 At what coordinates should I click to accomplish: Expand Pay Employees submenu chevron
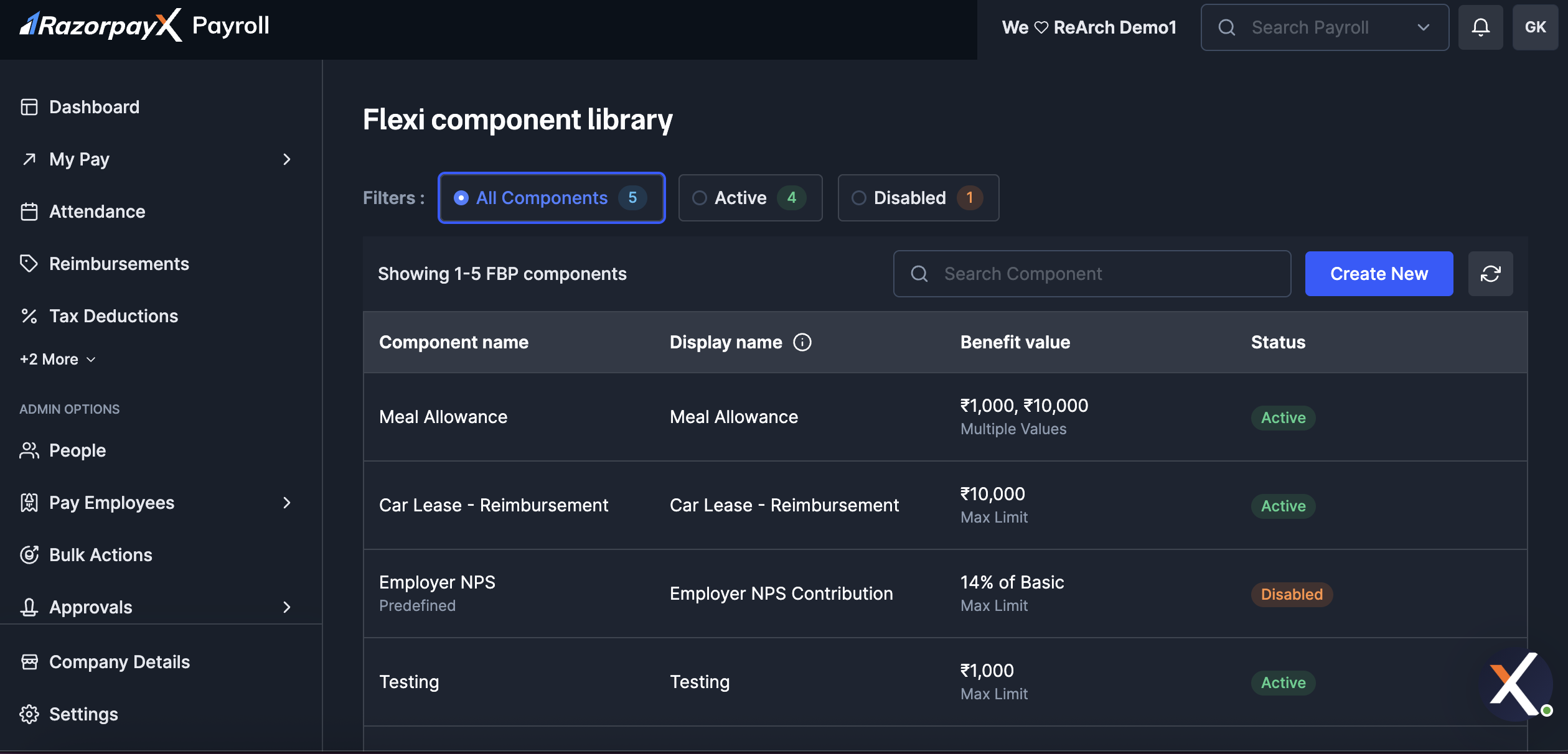pos(286,503)
